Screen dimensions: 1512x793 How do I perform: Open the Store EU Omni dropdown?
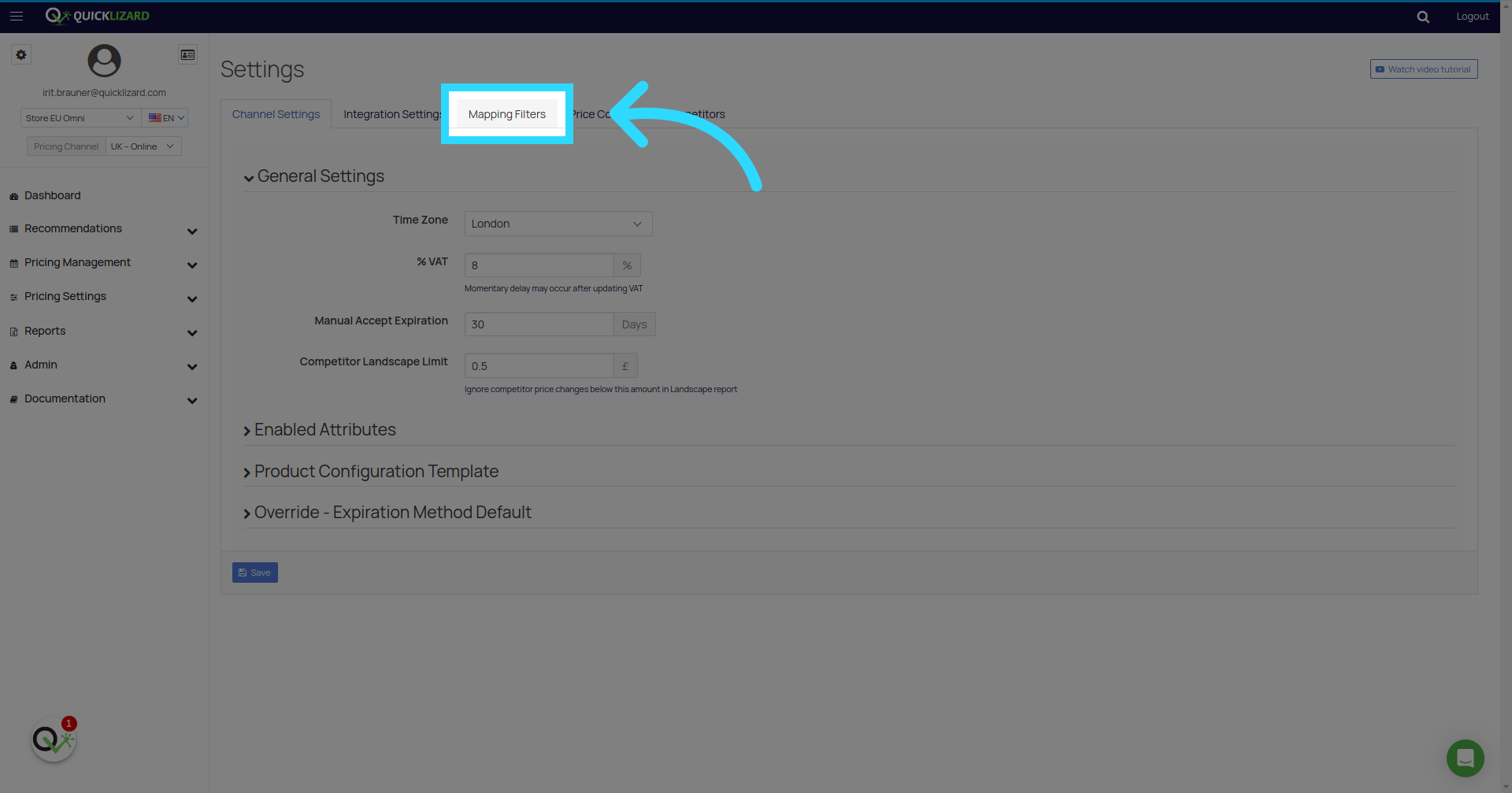click(x=80, y=118)
